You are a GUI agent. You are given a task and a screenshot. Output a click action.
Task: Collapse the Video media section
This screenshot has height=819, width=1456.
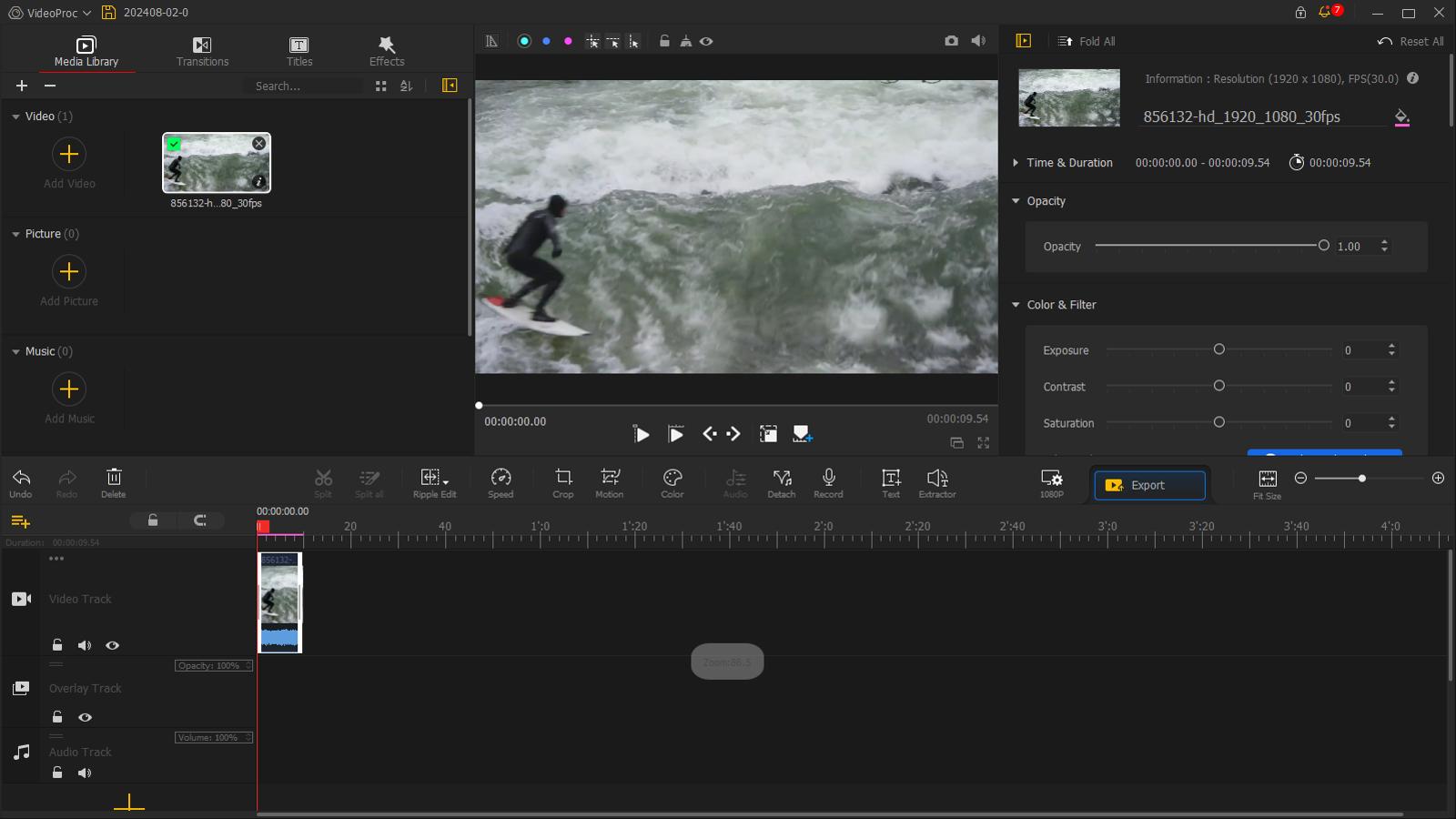click(x=15, y=116)
